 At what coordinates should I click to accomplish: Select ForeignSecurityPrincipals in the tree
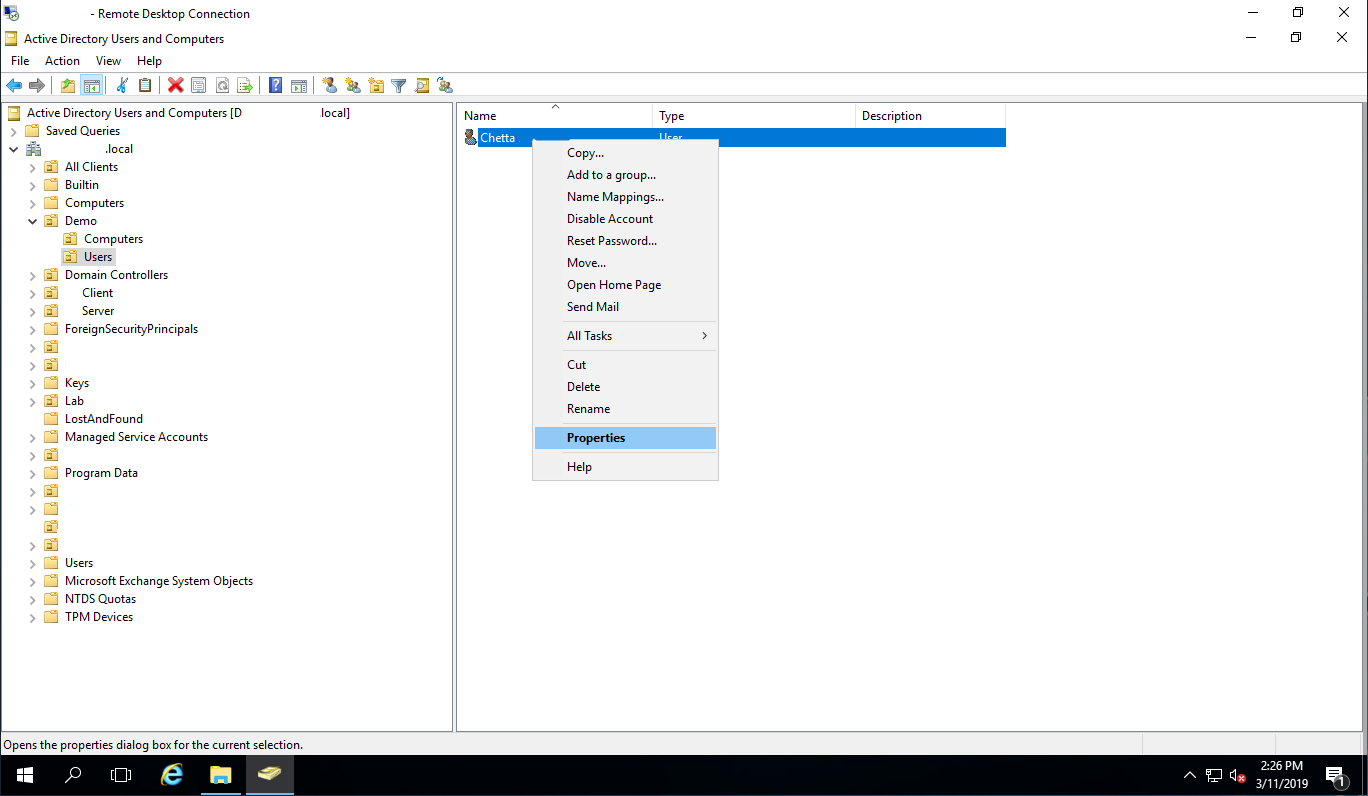click(x=131, y=329)
